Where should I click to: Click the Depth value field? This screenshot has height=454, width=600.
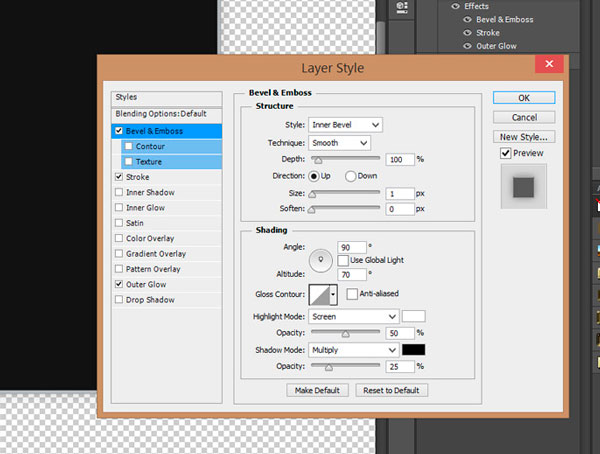pyautogui.click(x=400, y=160)
